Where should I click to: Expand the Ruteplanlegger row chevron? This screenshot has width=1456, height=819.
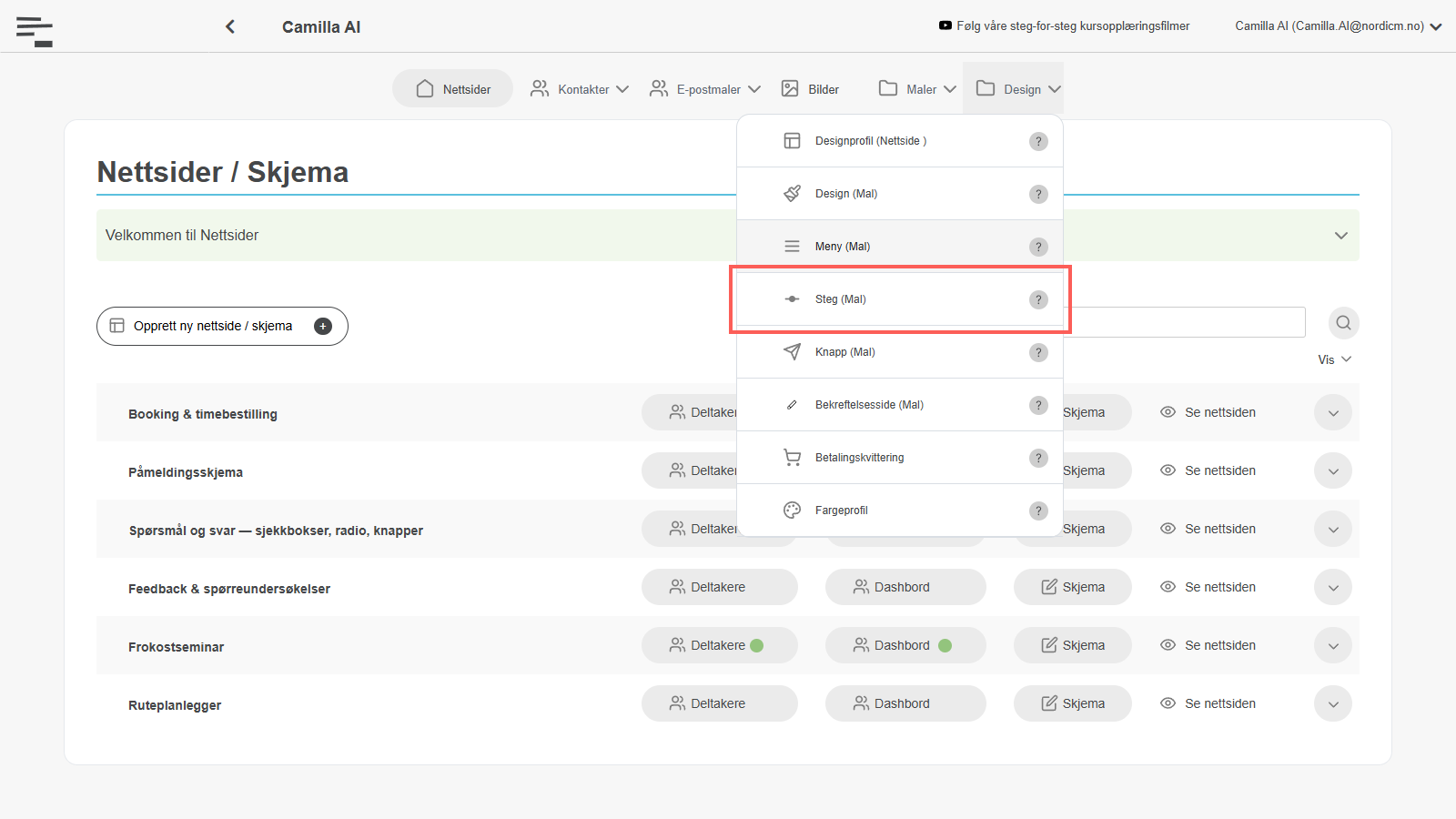[1333, 703]
